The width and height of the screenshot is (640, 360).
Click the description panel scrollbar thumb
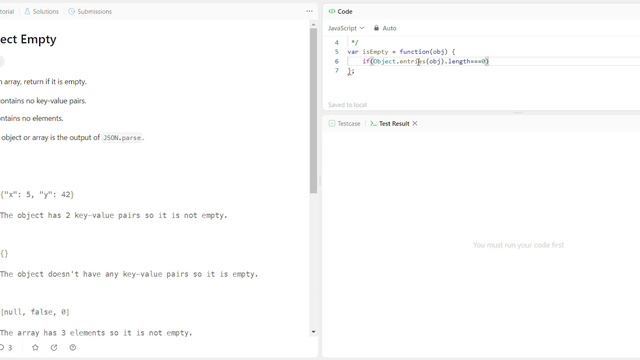pos(313,111)
